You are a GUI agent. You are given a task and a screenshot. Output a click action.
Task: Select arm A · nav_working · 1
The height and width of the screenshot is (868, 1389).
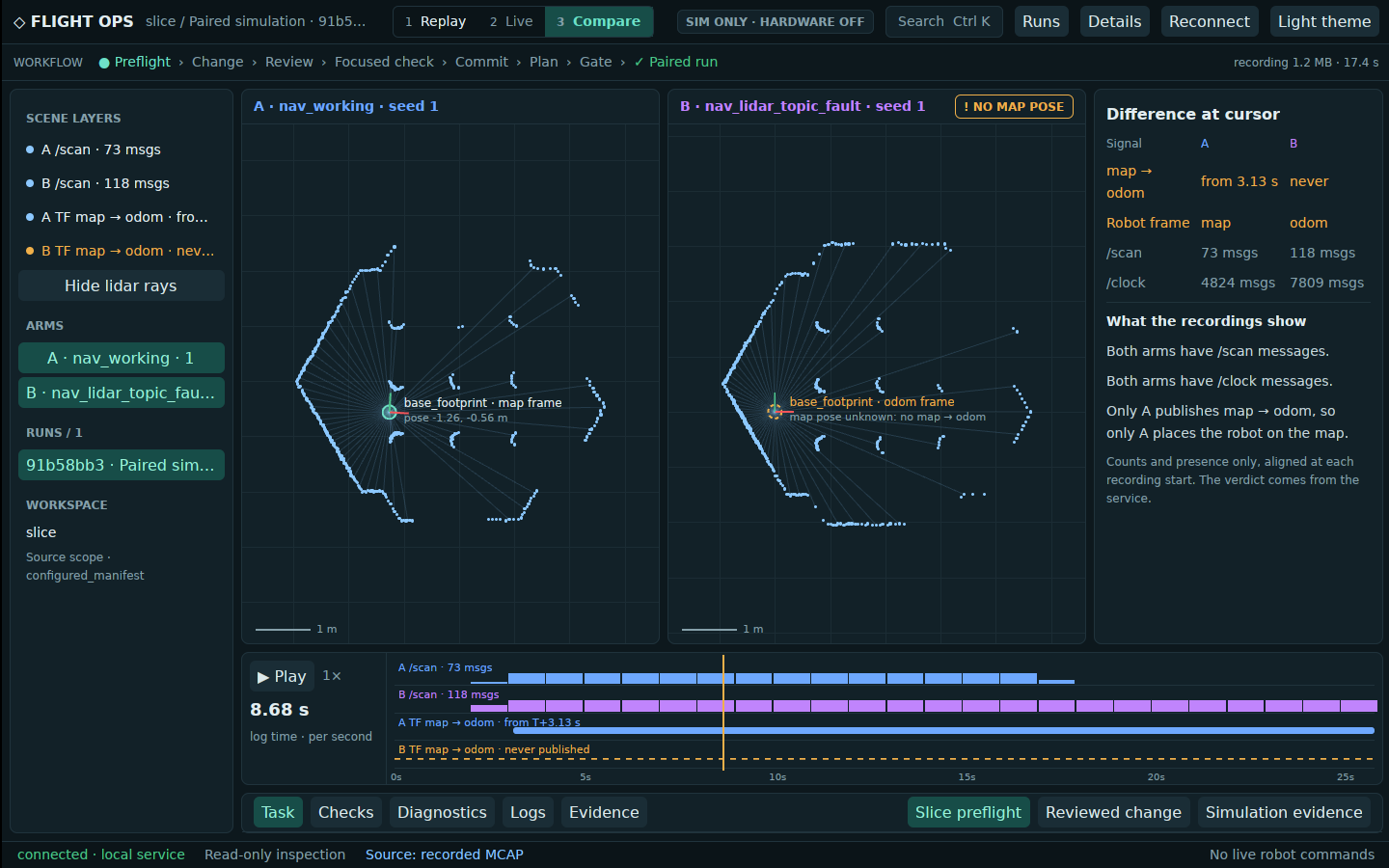pos(122,358)
